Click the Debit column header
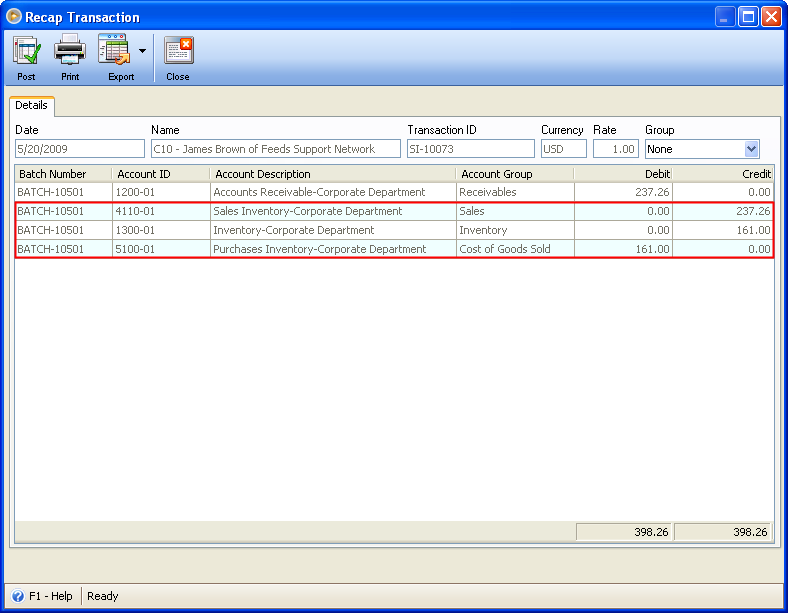Image resolution: width=788 pixels, height=613 pixels. [x=623, y=174]
